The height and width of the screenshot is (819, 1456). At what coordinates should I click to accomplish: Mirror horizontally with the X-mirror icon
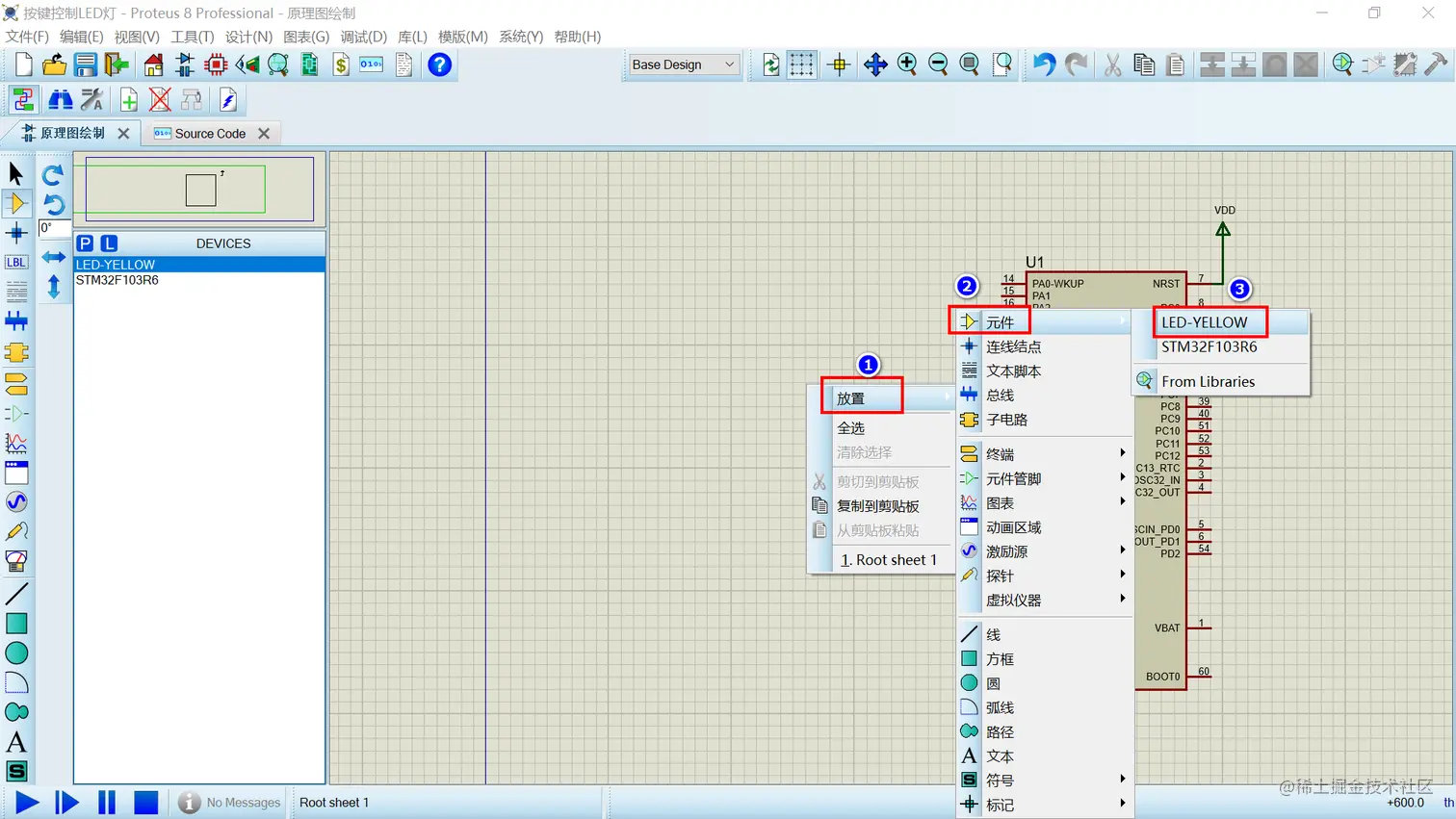coord(54,257)
